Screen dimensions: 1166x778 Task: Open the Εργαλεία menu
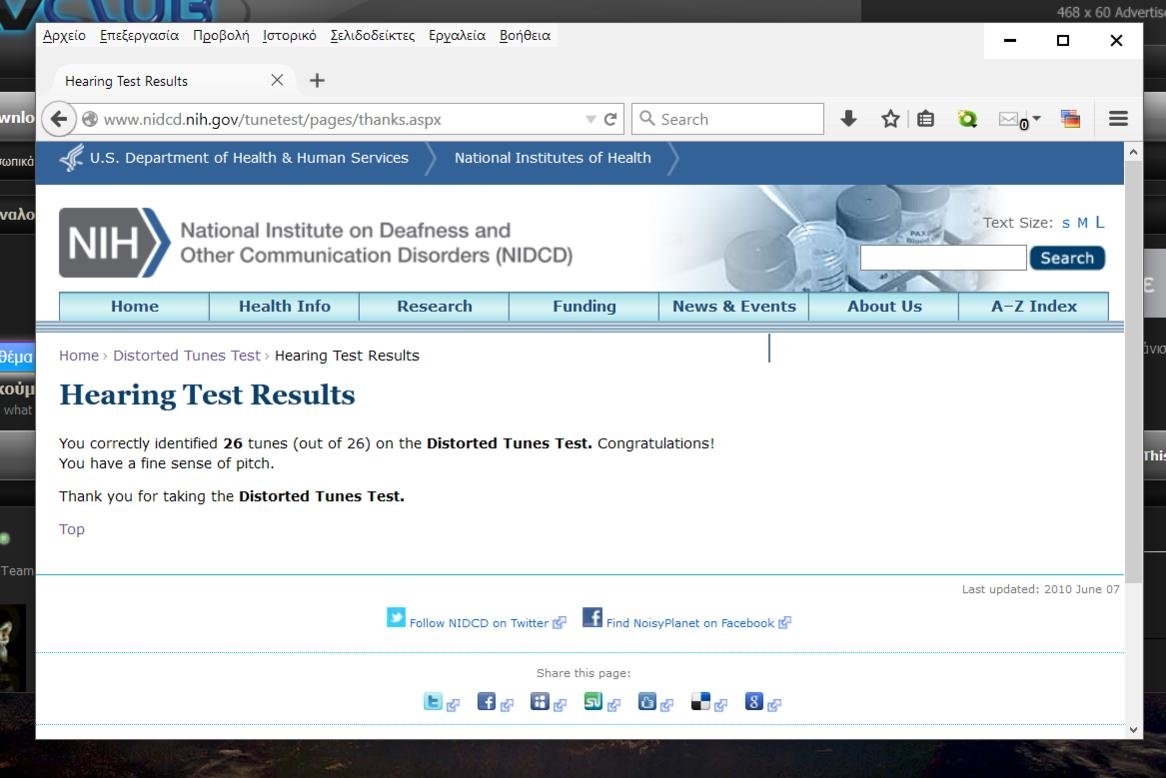pyautogui.click(x=456, y=35)
